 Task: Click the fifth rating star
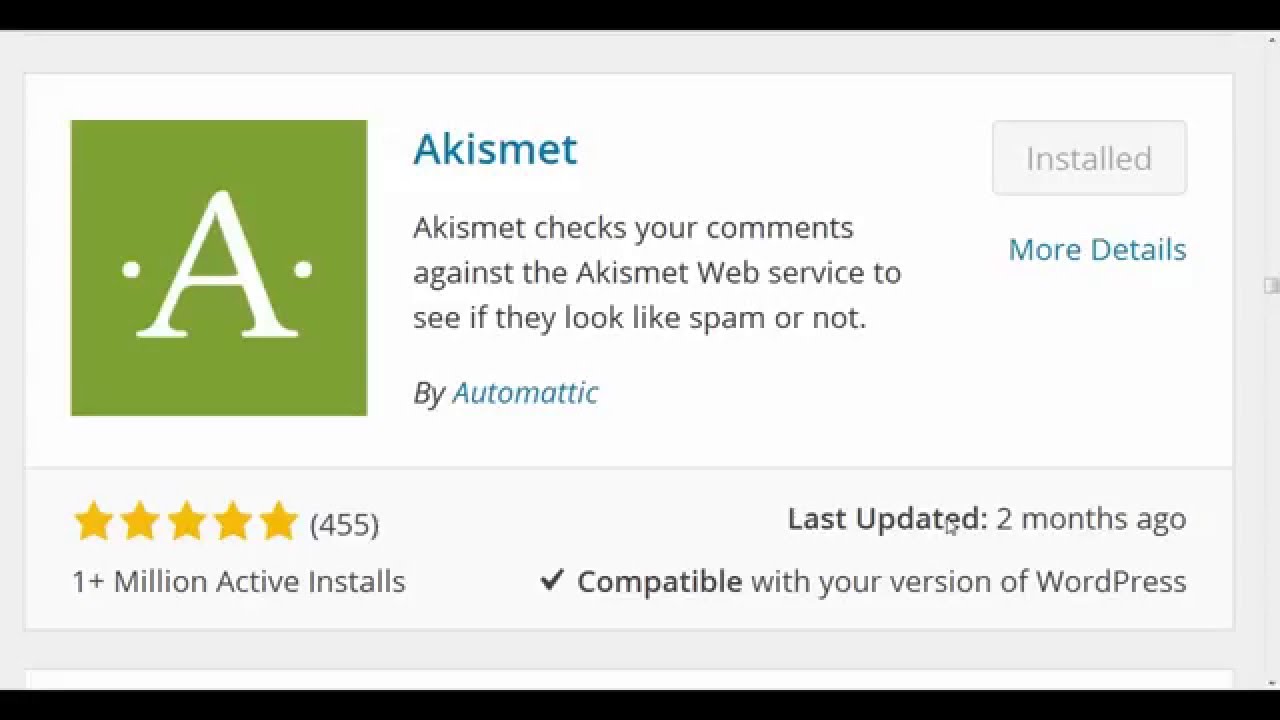(278, 522)
